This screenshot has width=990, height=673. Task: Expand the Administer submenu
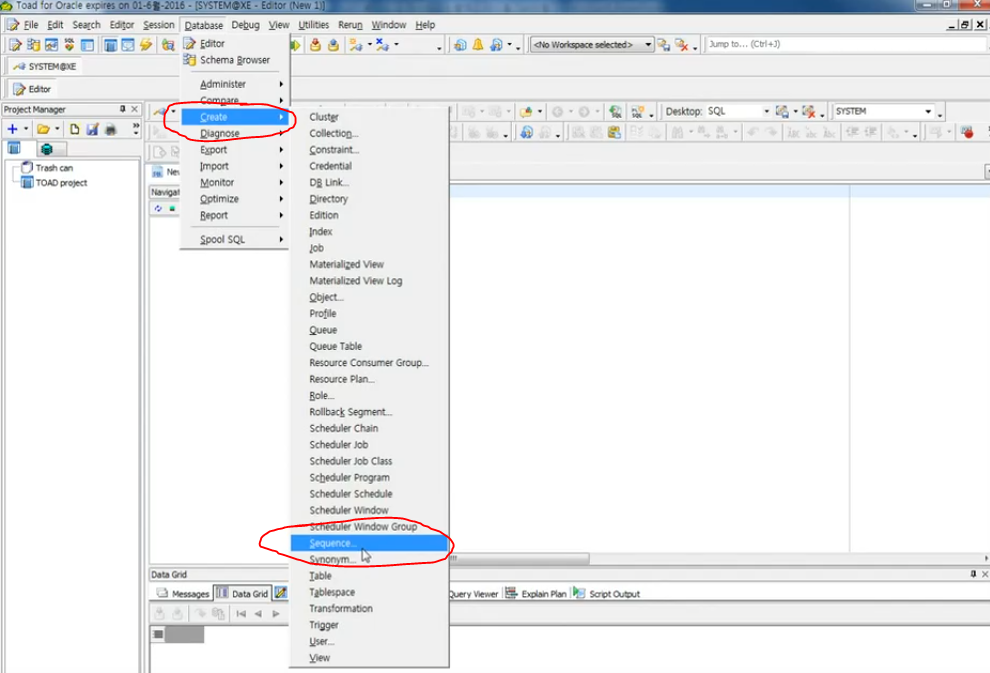pyautogui.click(x=234, y=84)
